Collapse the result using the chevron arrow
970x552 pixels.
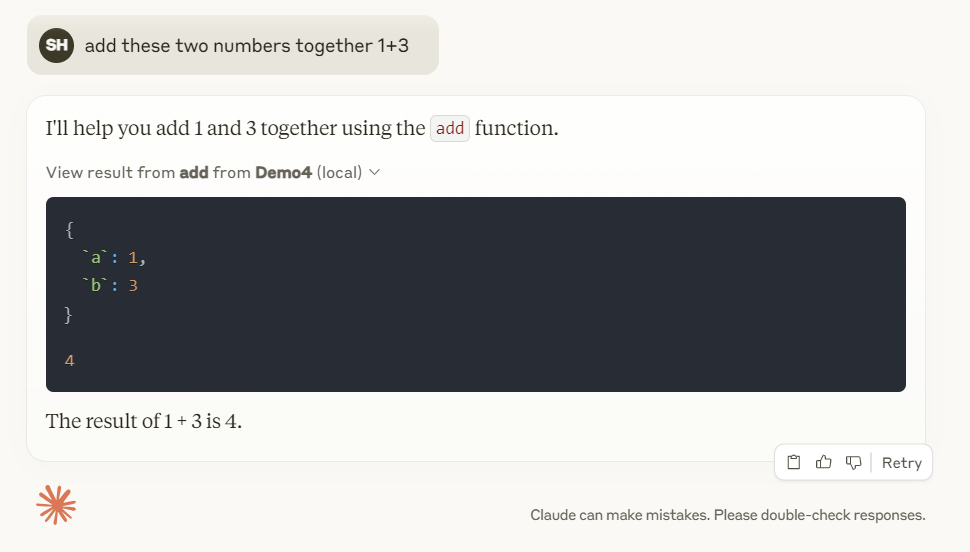point(374,172)
